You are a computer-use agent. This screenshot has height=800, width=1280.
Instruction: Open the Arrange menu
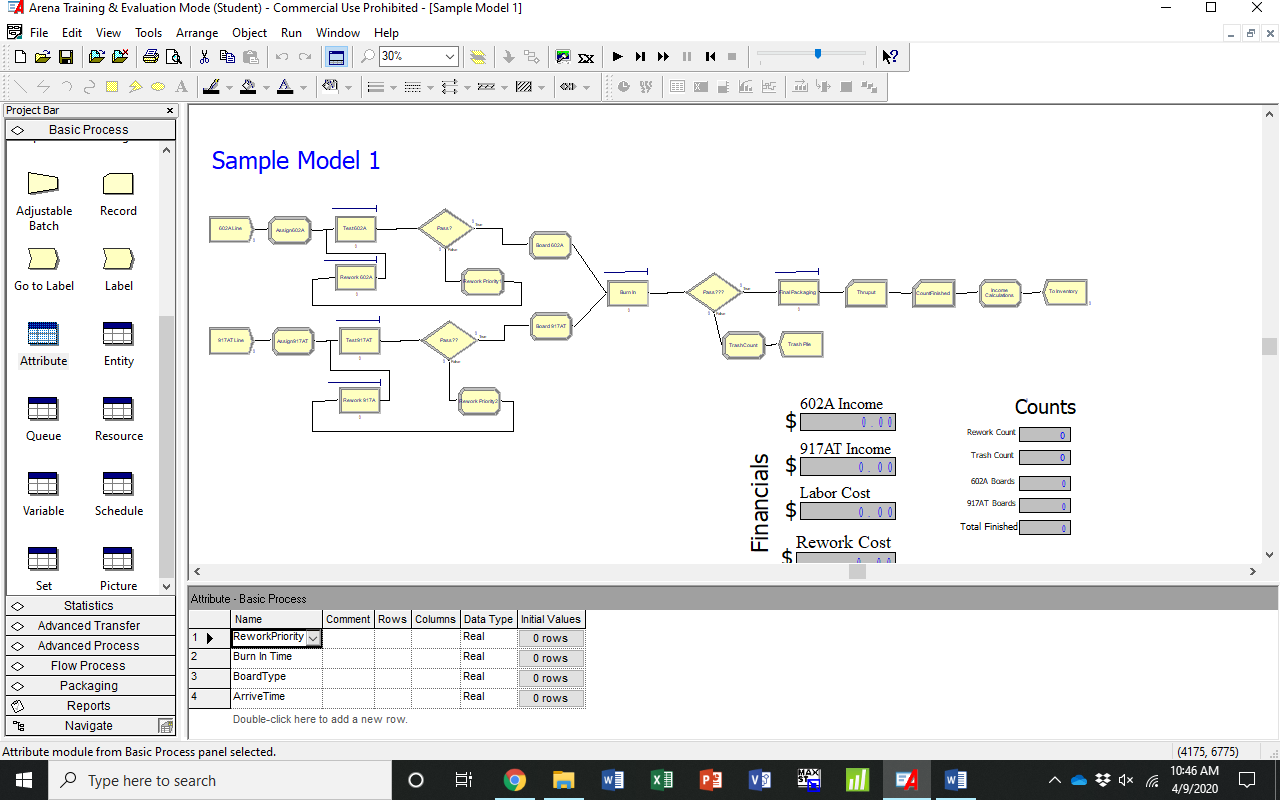[197, 33]
